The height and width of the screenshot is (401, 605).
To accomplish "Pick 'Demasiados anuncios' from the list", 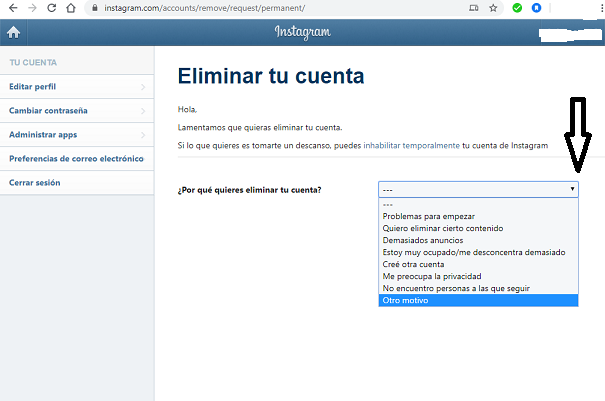I will [478, 240].
